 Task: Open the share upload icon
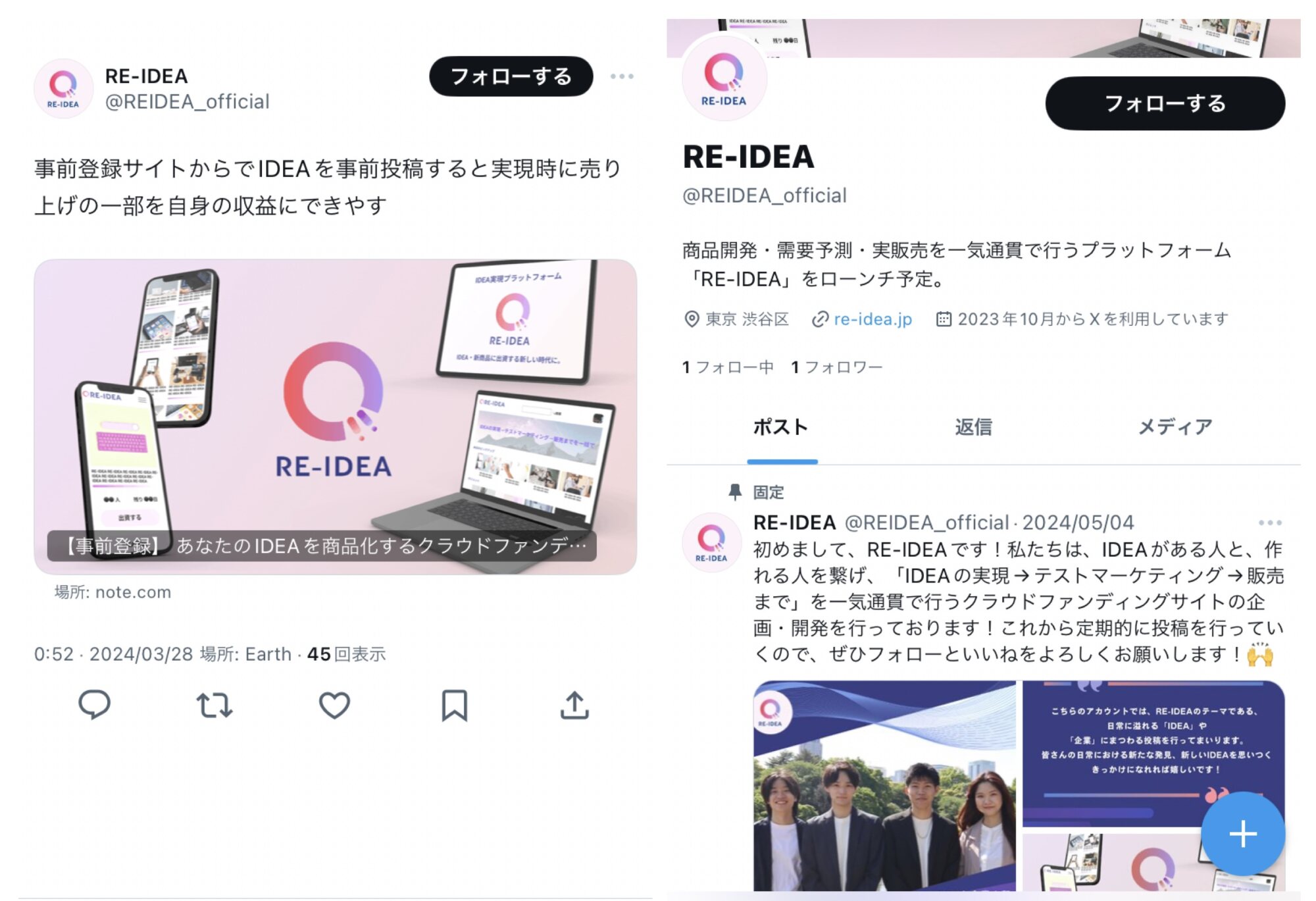(x=574, y=705)
